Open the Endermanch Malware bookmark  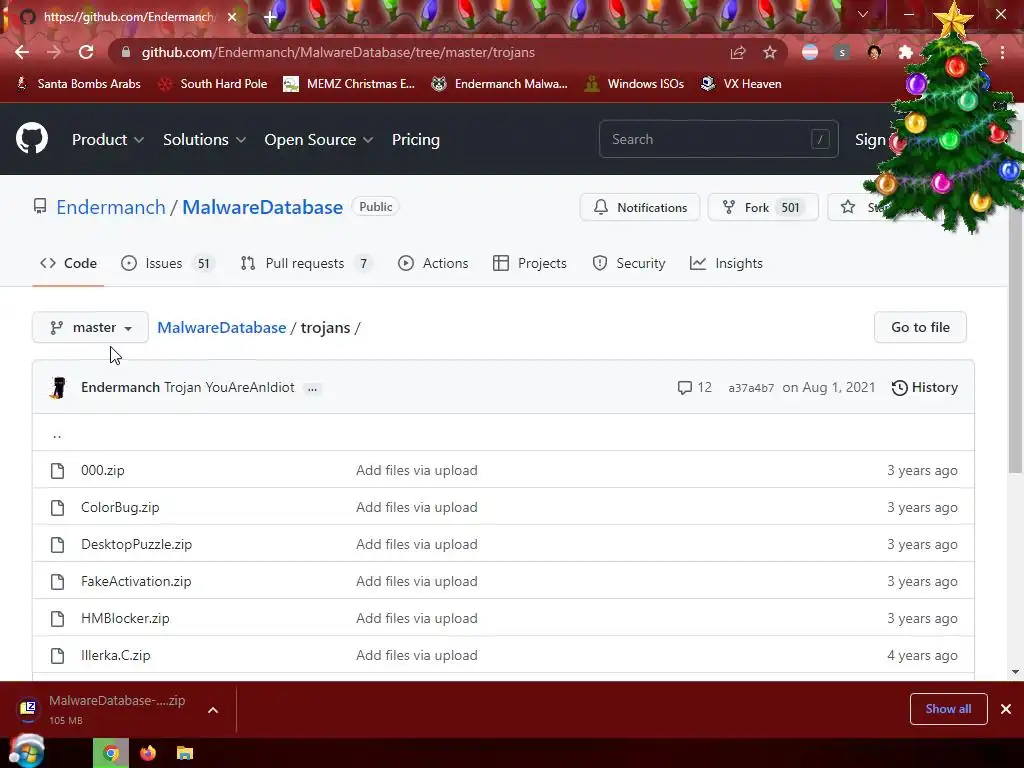click(x=500, y=84)
